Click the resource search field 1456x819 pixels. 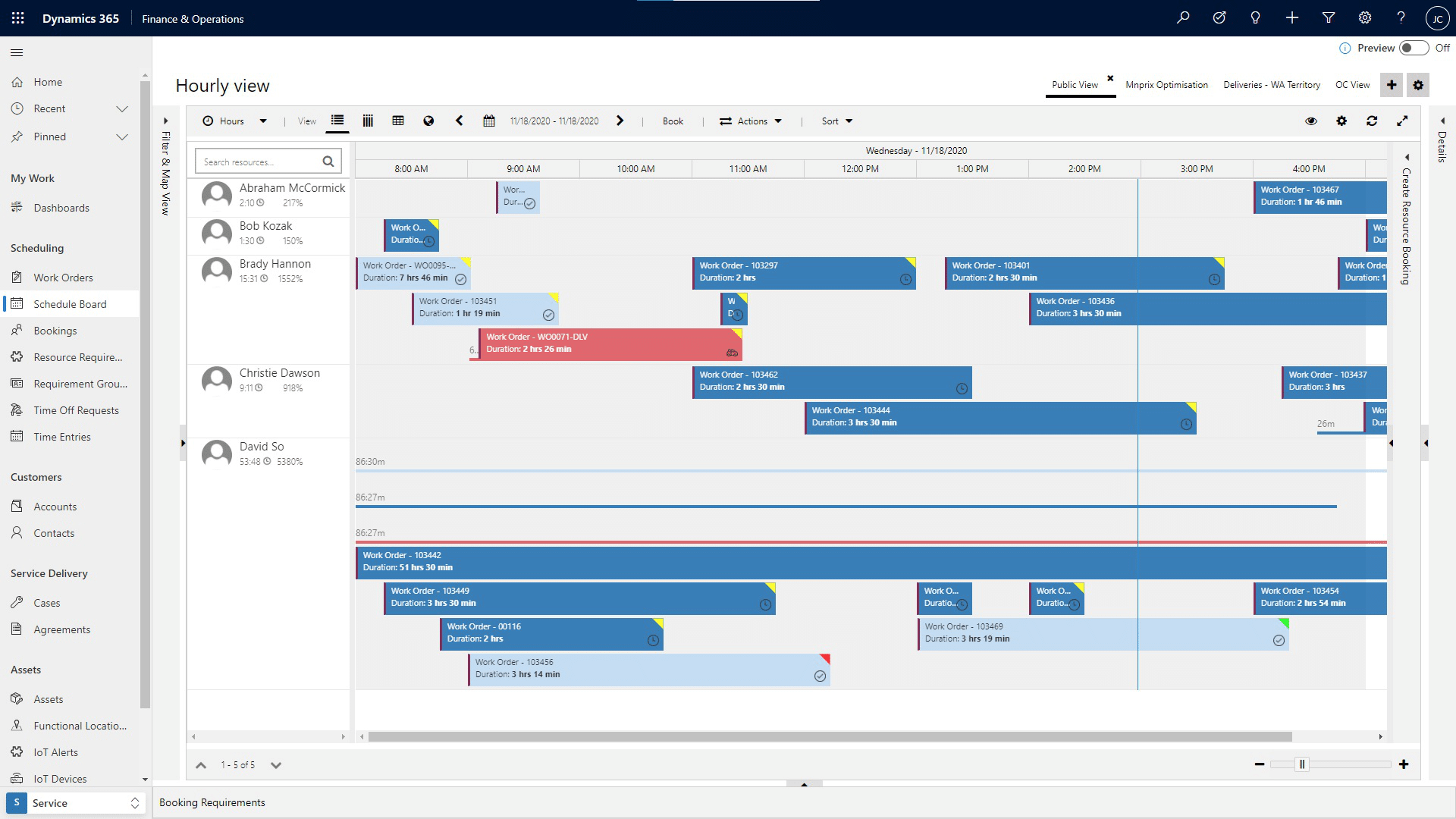pos(262,161)
